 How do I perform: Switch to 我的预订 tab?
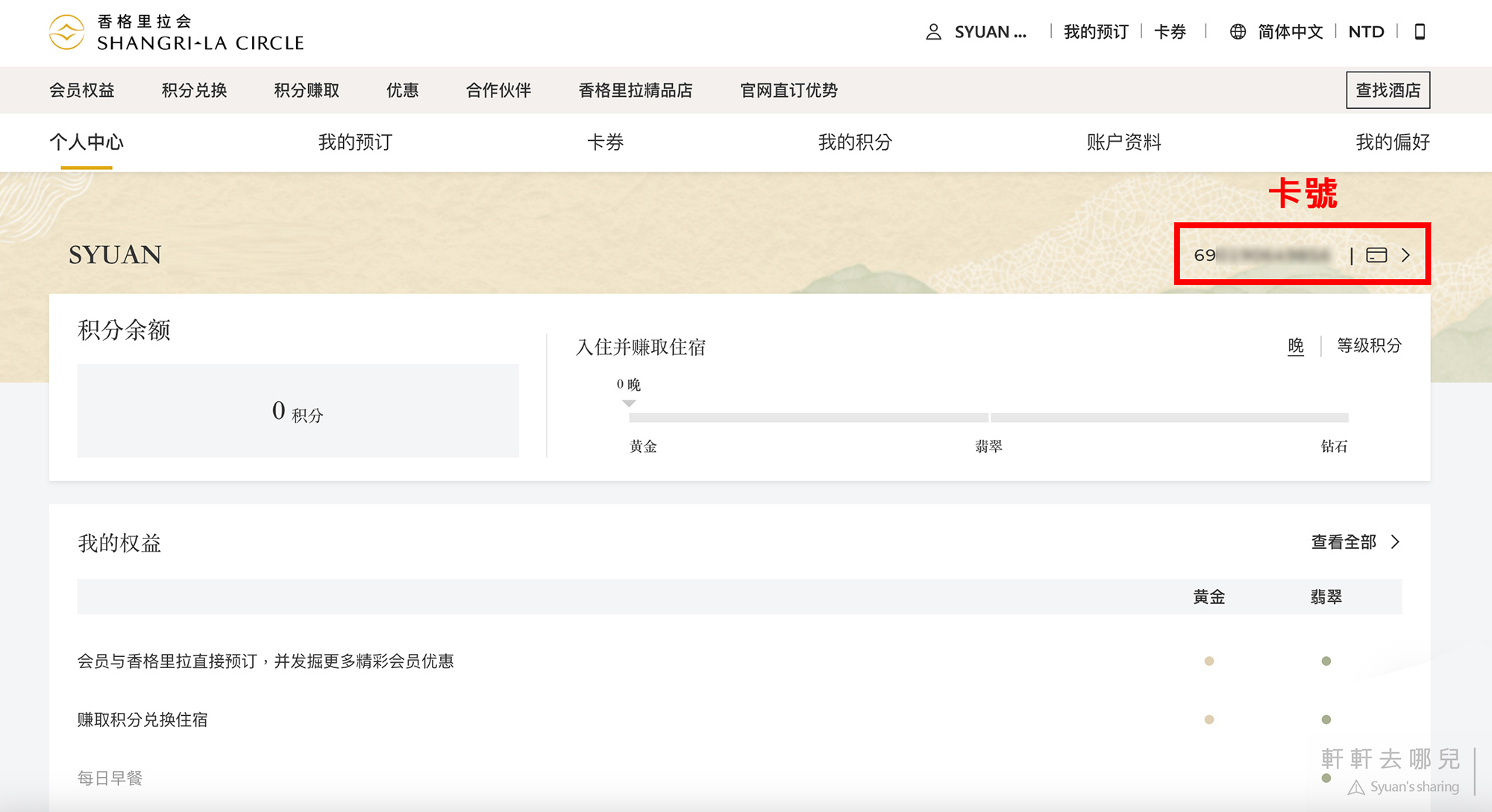(355, 142)
